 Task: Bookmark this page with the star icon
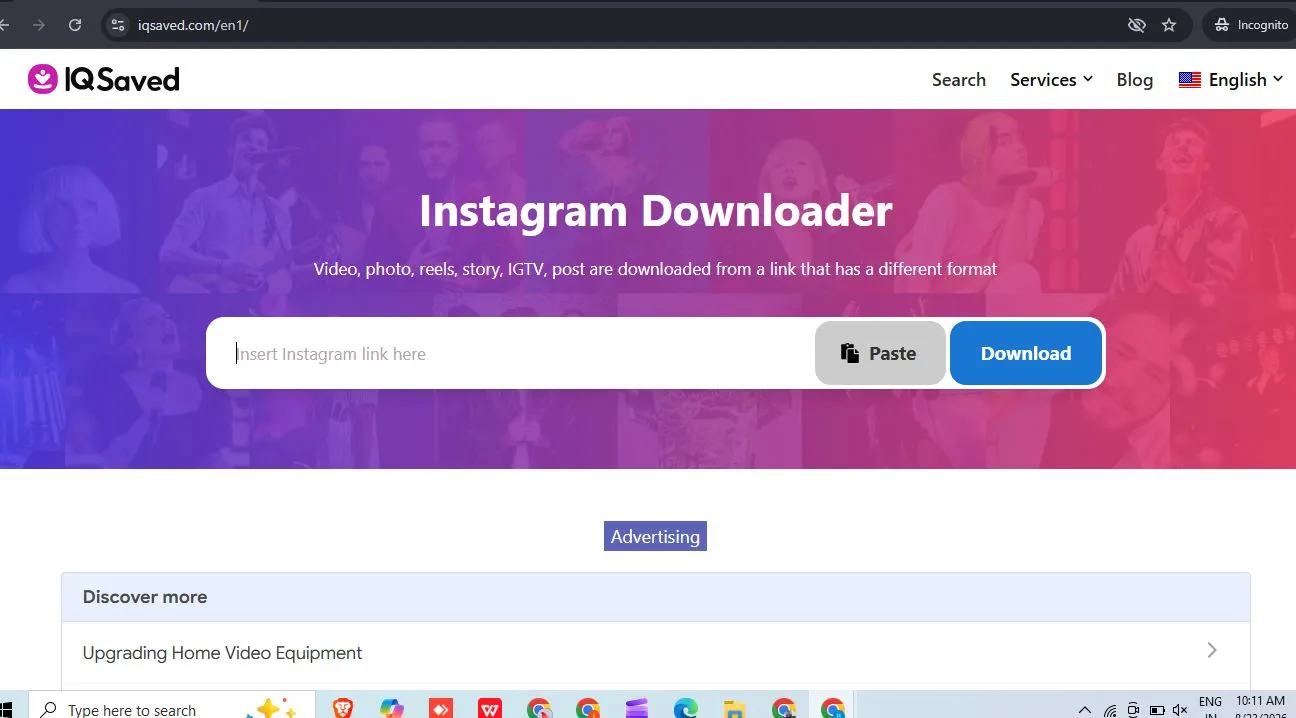(x=1169, y=25)
